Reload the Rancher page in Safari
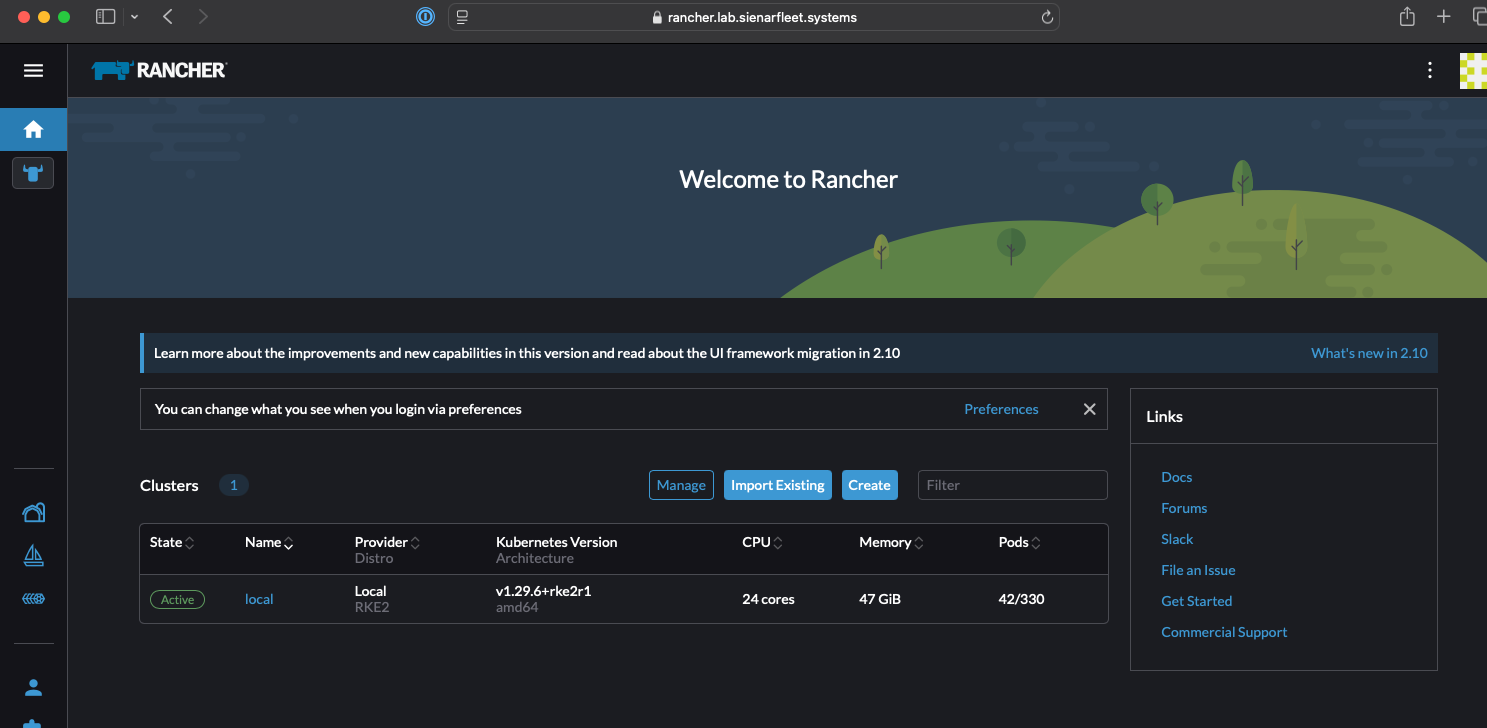Image resolution: width=1487 pixels, height=728 pixels. [1046, 16]
